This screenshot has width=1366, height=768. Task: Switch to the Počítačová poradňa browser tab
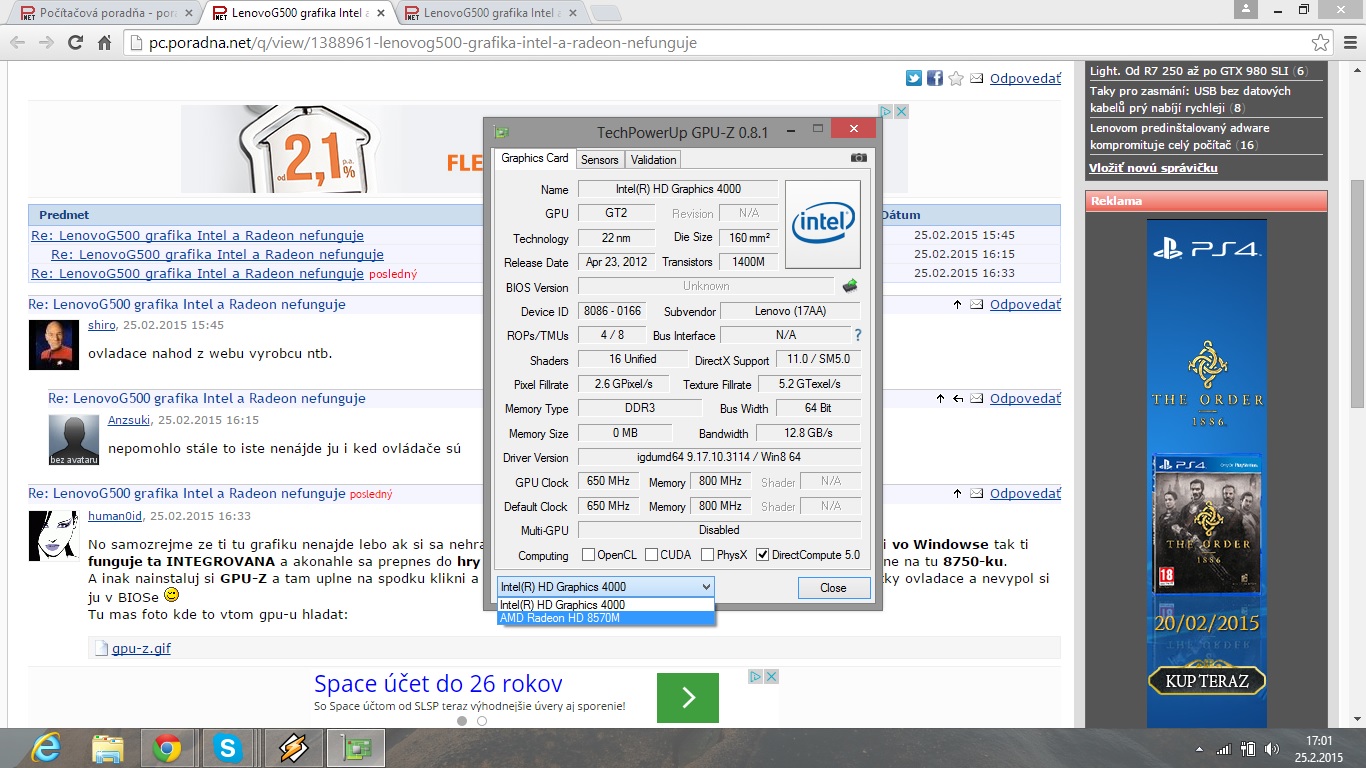[x=108, y=14]
